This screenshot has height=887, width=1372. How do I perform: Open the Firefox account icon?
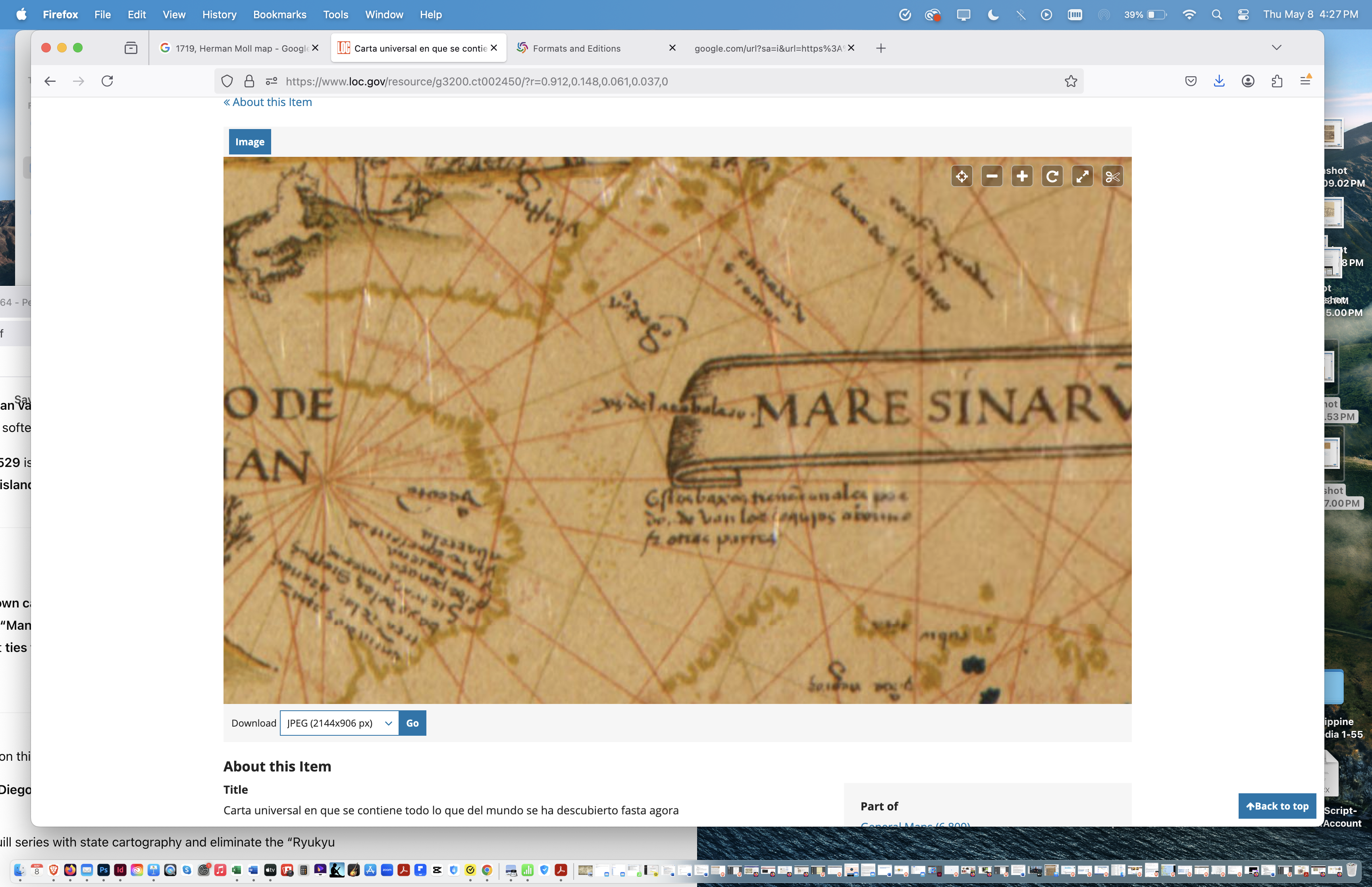[x=1248, y=81]
